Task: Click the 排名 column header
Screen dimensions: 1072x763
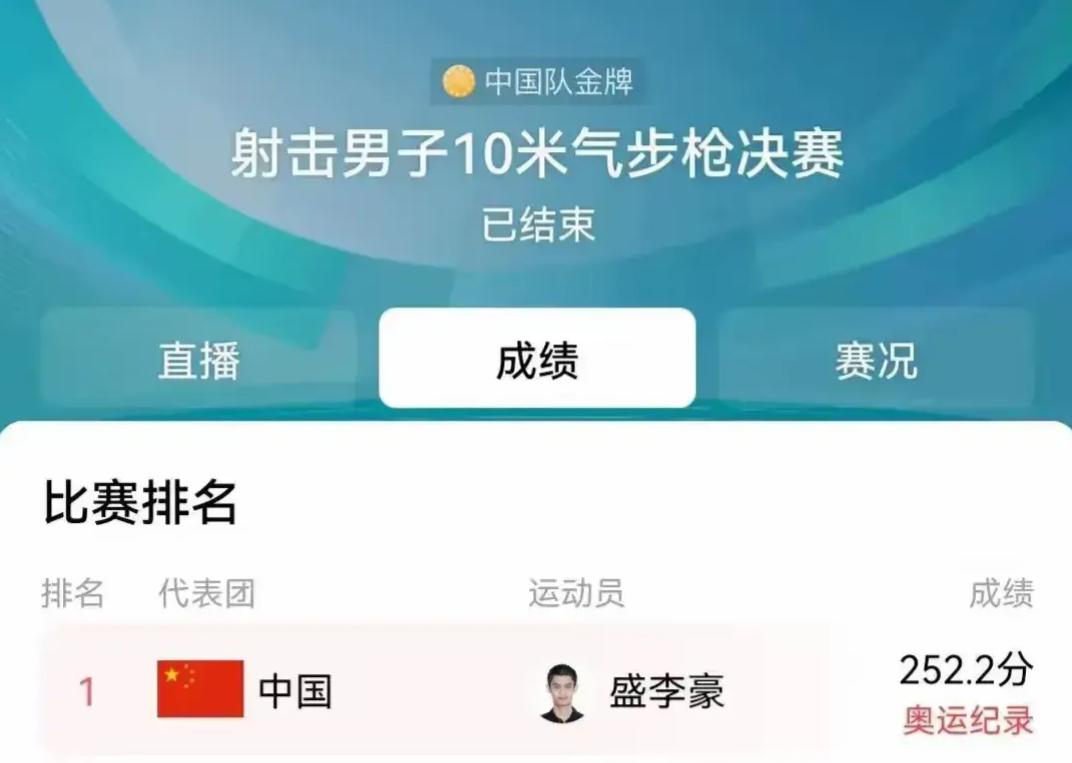Action: (x=73, y=593)
